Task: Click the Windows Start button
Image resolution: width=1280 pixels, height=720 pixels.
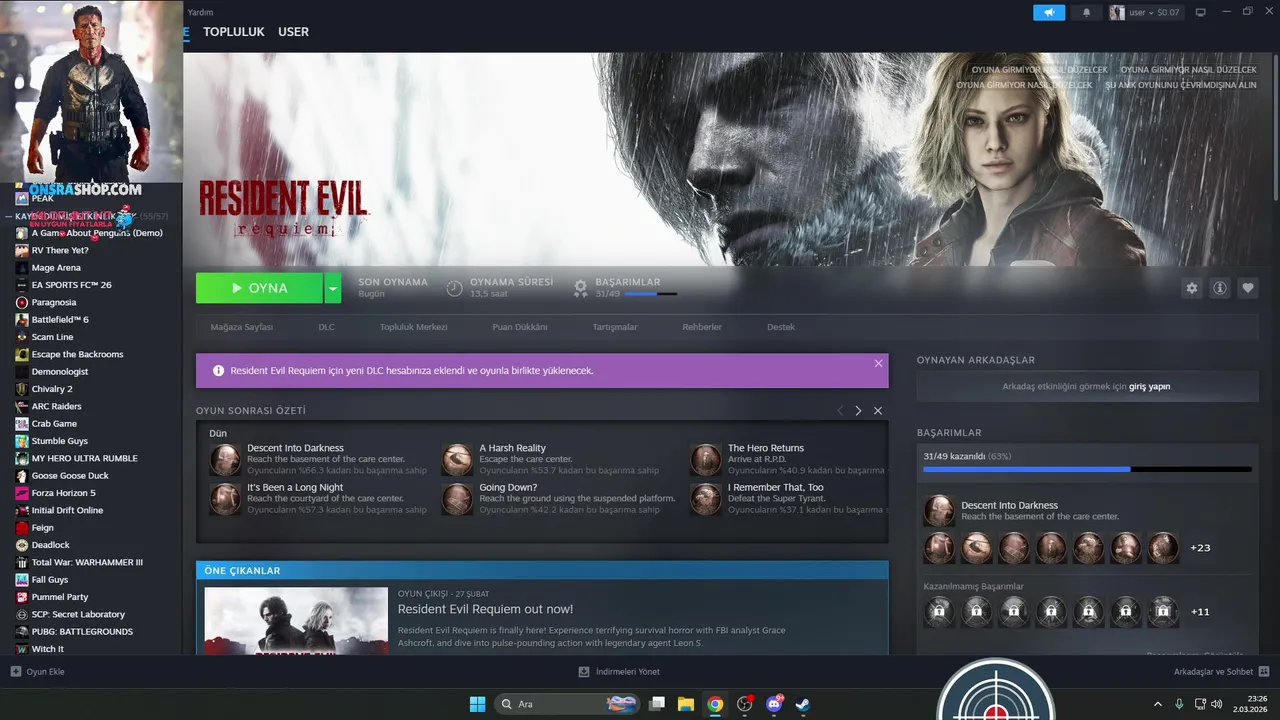Action: click(477, 704)
